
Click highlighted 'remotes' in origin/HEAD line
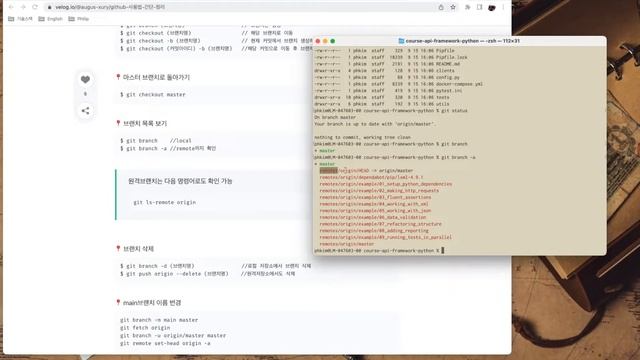329,171
